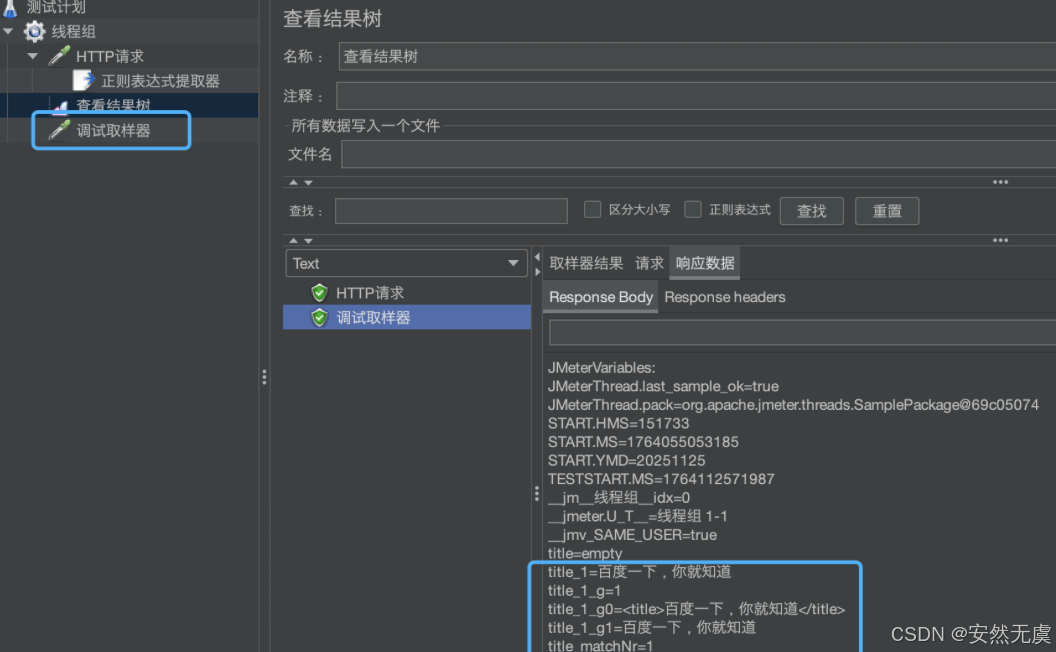The image size is (1056, 652).
Task: Click three-dots handle above the 查找 row
Action: pyautogui.click(x=1000, y=182)
